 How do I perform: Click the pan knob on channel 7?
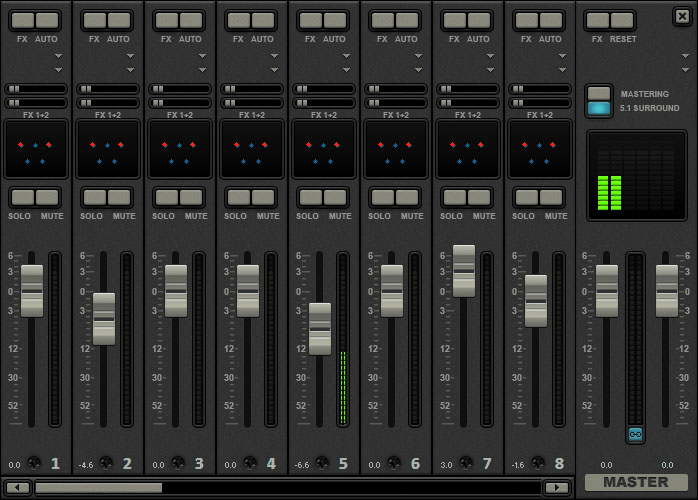coord(466,463)
